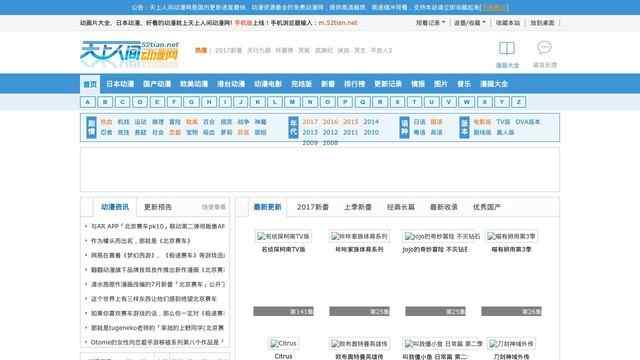The height and width of the screenshot is (360, 640).
Task: Filter by letter M
Action: pos(292,102)
